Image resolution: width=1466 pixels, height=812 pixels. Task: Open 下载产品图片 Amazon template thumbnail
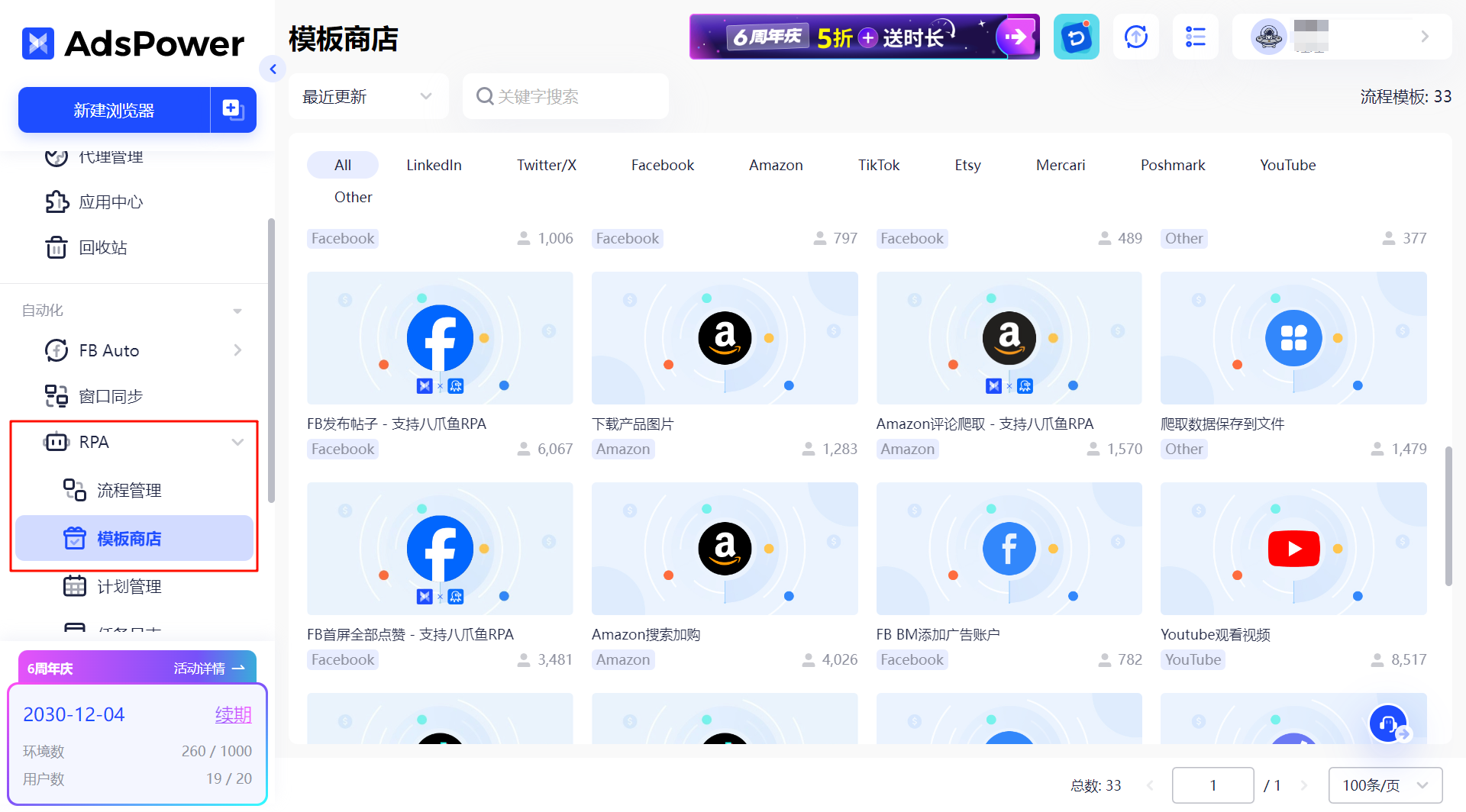tap(725, 338)
